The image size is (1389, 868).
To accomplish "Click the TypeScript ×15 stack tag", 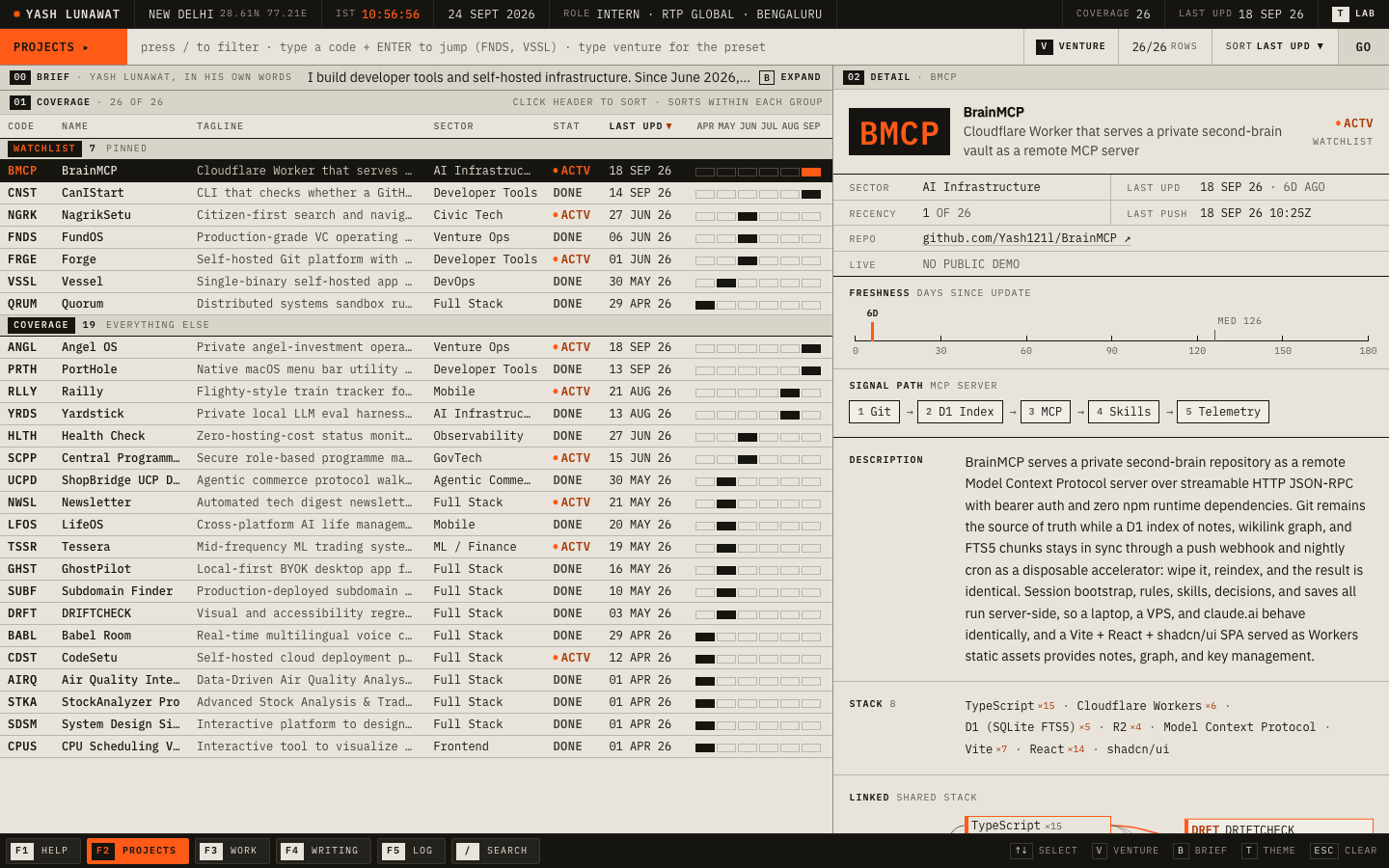I will pos(1010,706).
